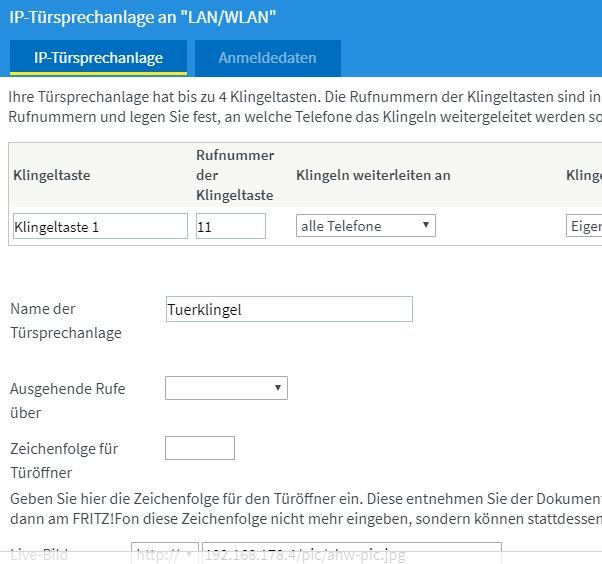Click the "Rufnummer der Klingeltaste" column header

coord(235,175)
